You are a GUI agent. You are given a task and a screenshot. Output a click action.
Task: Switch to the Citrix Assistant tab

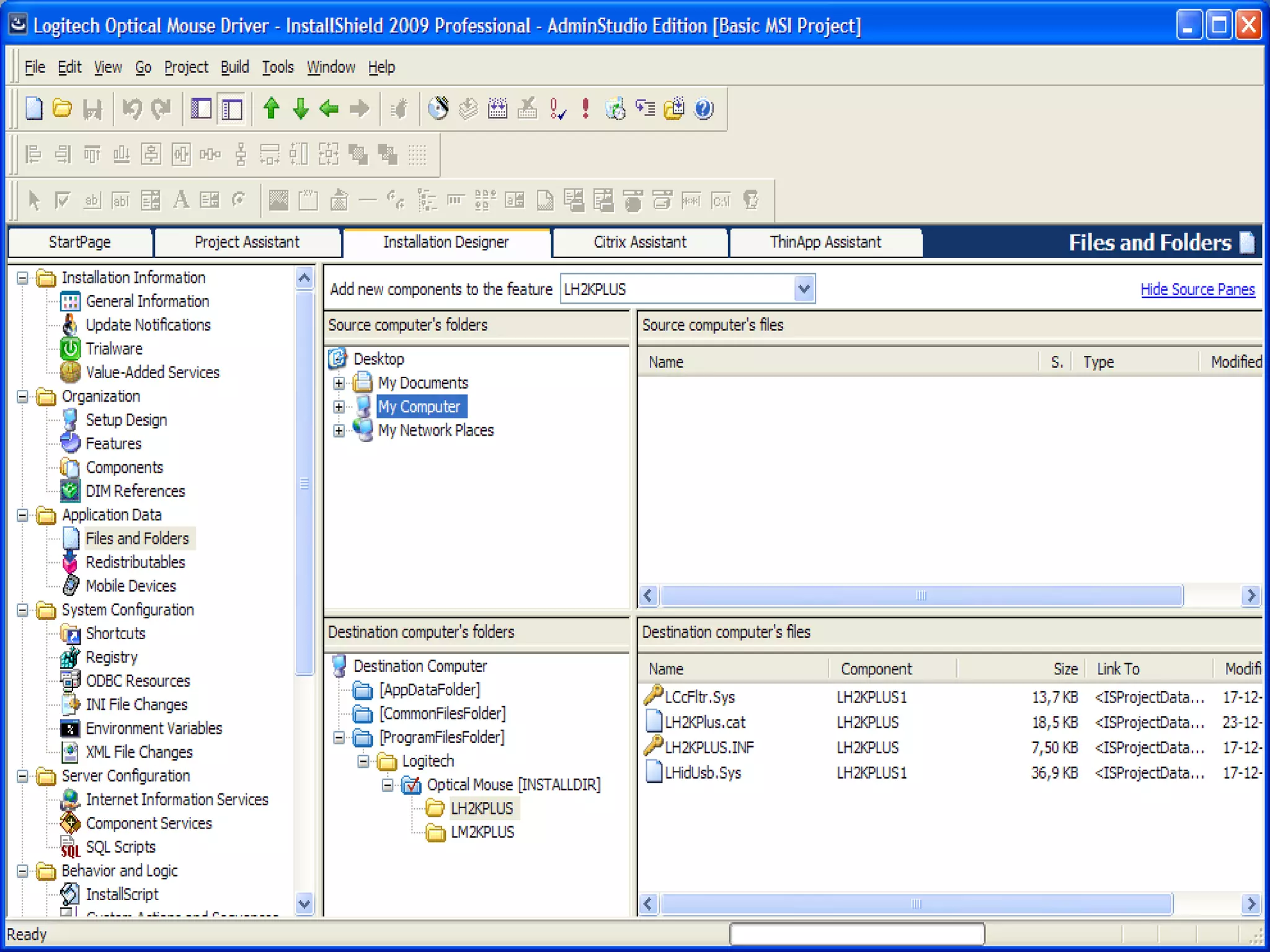[x=640, y=242]
